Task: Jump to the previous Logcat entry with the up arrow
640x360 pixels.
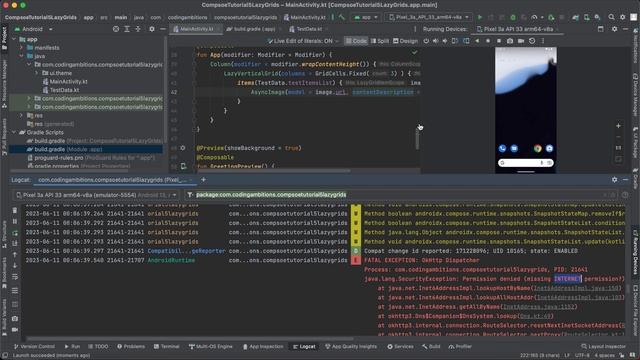Action: [x=15, y=254]
